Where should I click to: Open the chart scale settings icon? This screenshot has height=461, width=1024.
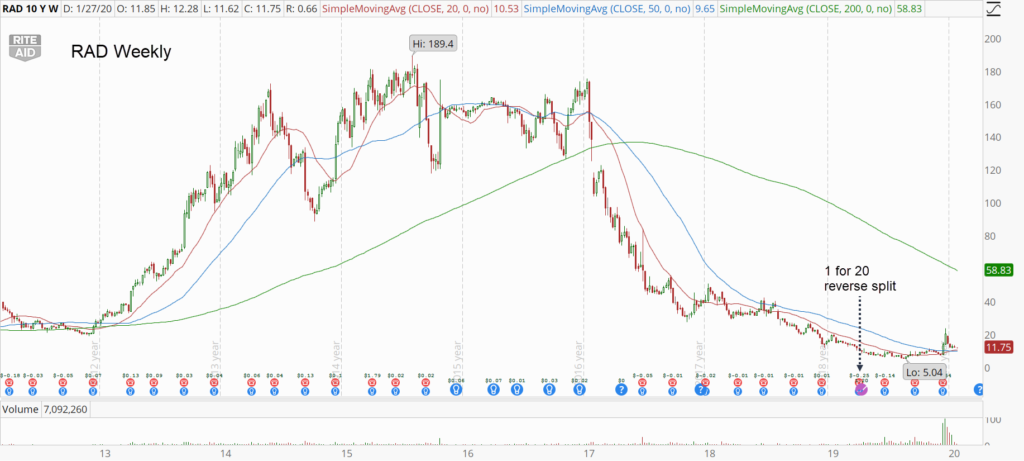click(x=993, y=8)
